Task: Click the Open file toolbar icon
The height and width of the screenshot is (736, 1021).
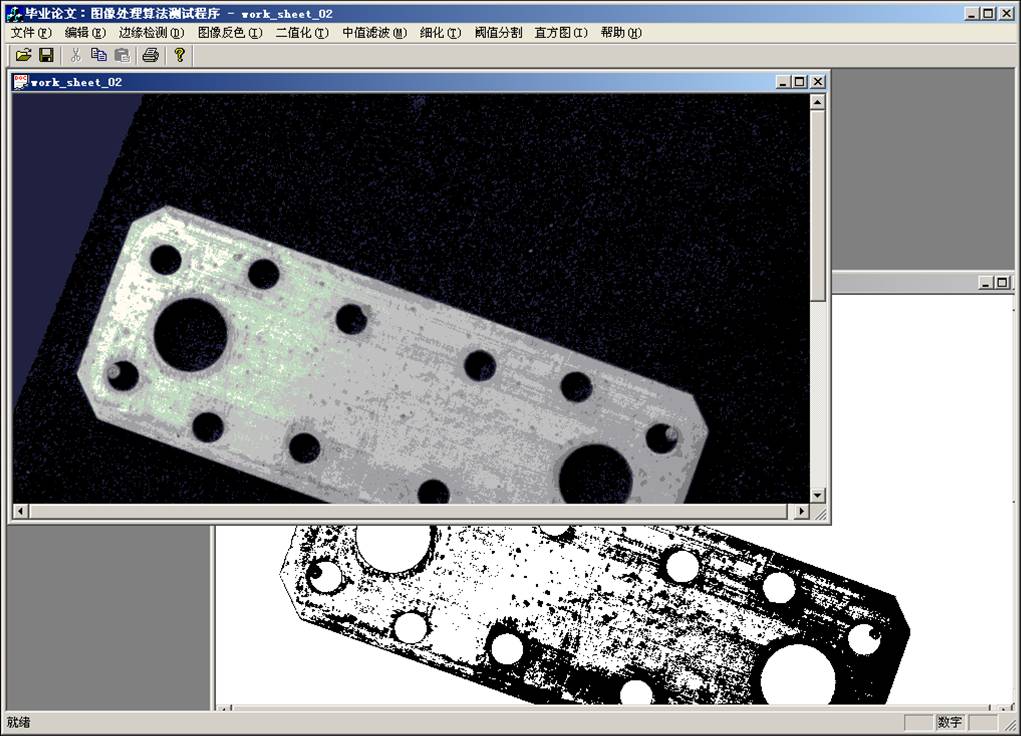Action: click(23, 55)
